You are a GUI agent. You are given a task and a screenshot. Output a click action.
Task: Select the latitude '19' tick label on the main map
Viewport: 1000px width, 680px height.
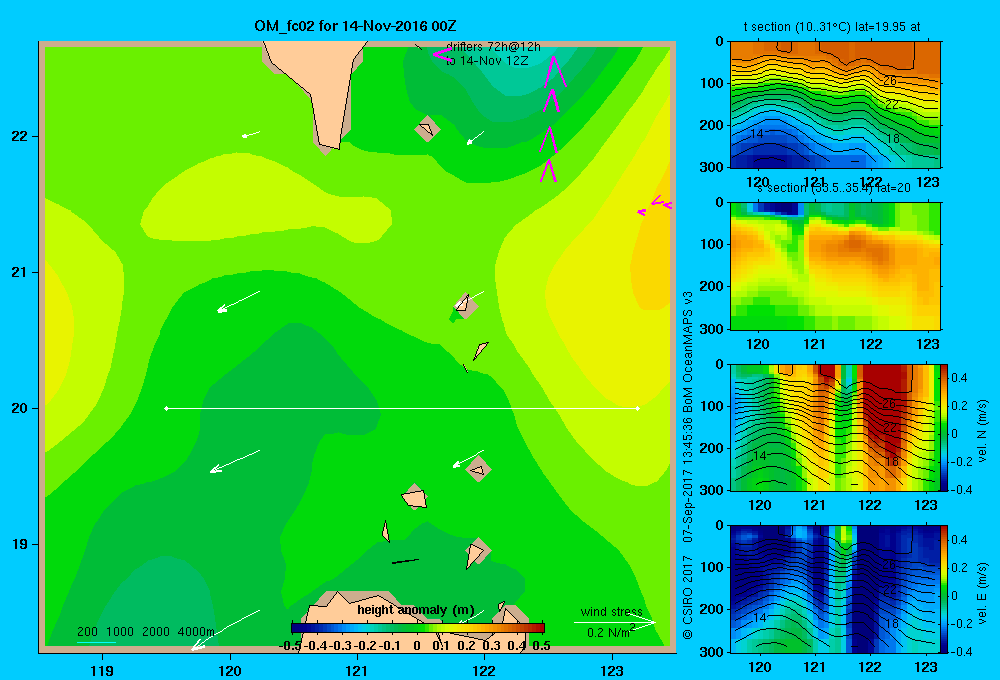click(x=20, y=544)
